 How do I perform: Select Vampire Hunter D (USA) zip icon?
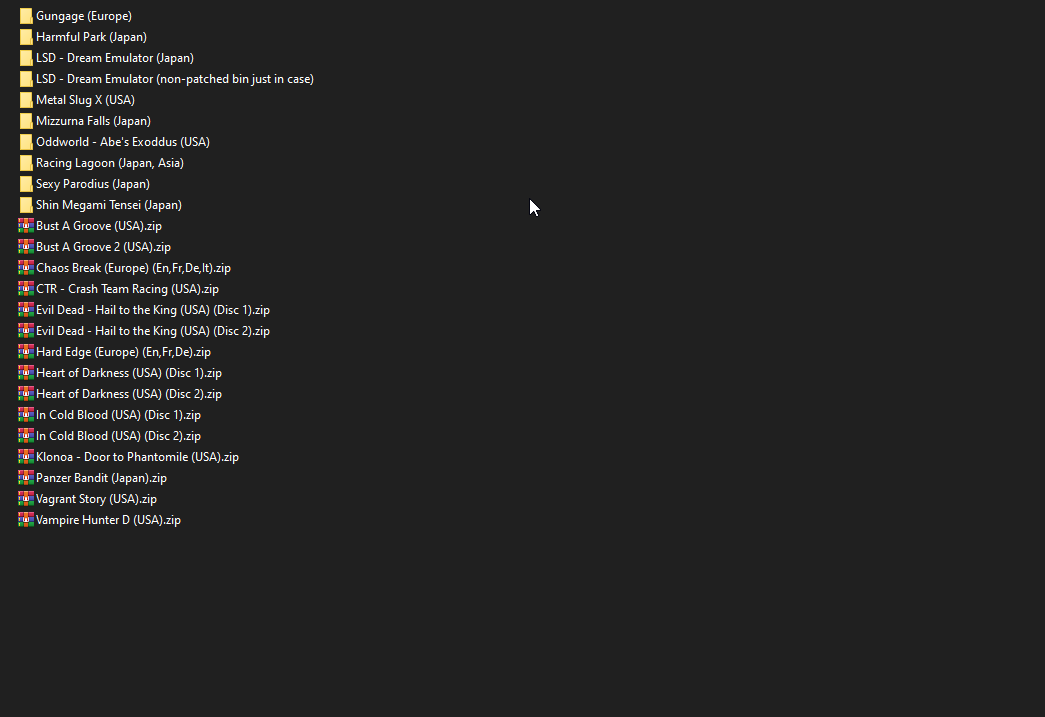tap(26, 520)
